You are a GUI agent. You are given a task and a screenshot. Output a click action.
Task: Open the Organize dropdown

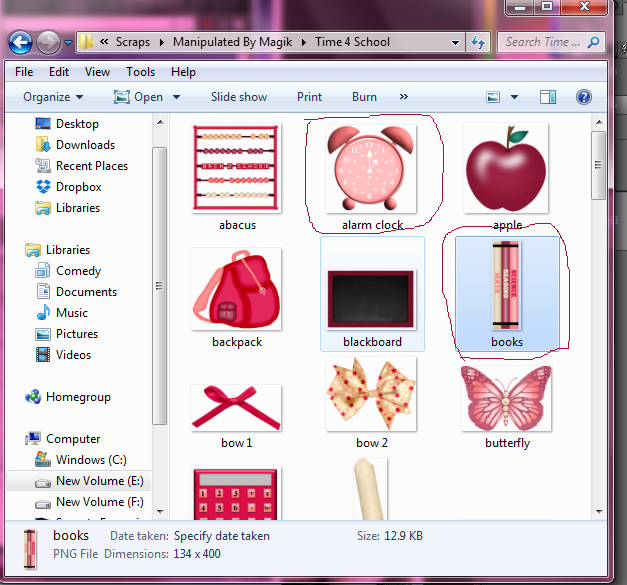(53, 97)
